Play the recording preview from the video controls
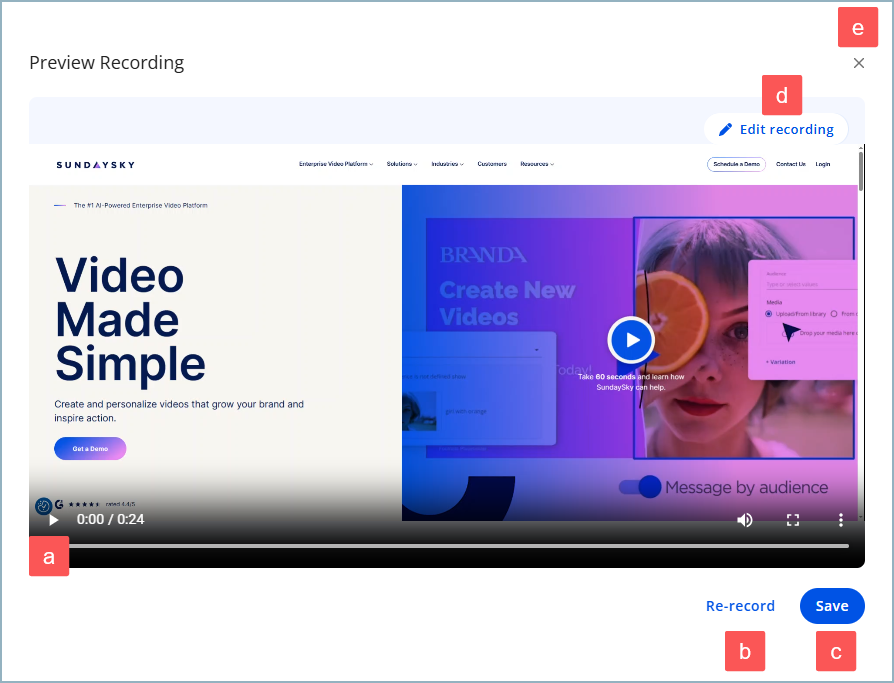 (x=54, y=520)
